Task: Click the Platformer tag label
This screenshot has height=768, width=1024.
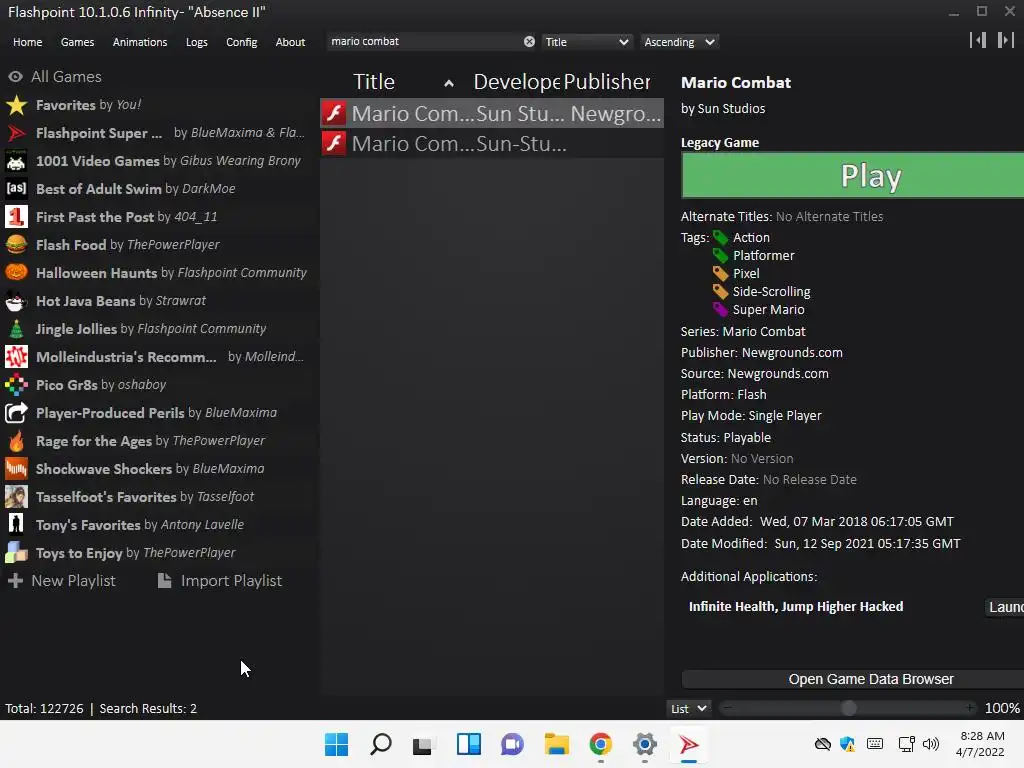Action: coord(763,255)
